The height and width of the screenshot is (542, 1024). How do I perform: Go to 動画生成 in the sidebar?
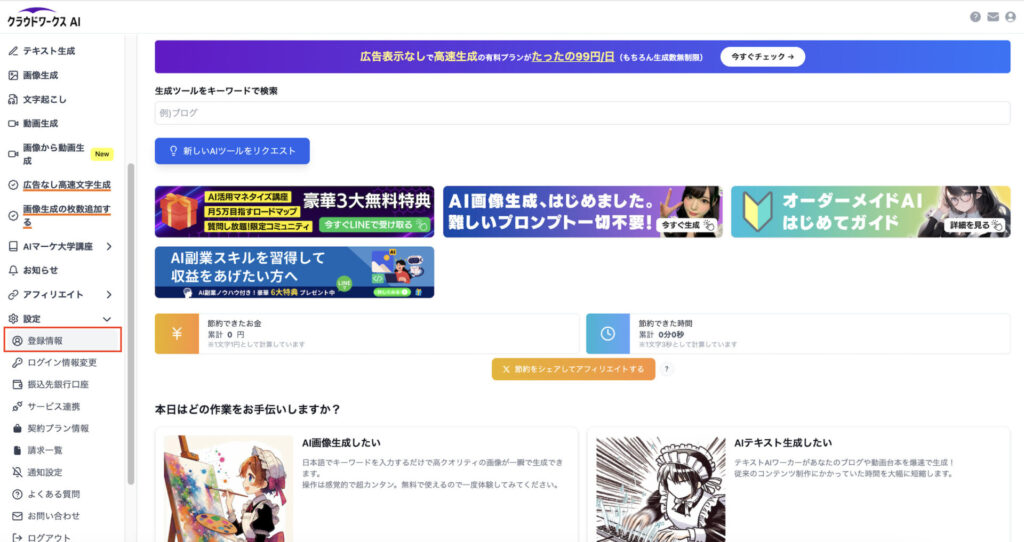[x=40, y=123]
